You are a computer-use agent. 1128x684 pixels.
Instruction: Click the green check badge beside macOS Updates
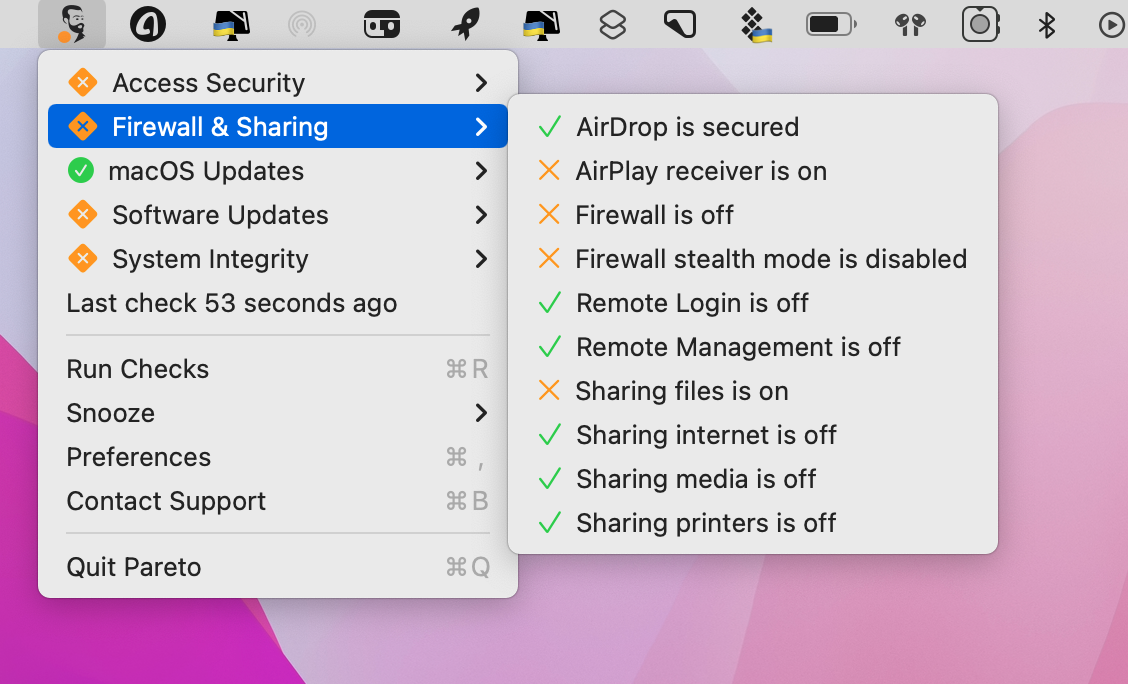81,170
